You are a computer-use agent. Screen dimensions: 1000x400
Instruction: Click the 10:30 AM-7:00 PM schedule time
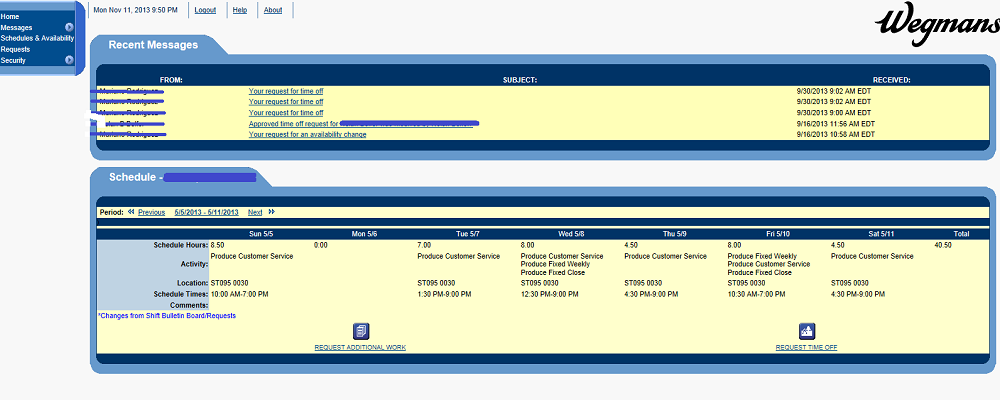coord(756,294)
